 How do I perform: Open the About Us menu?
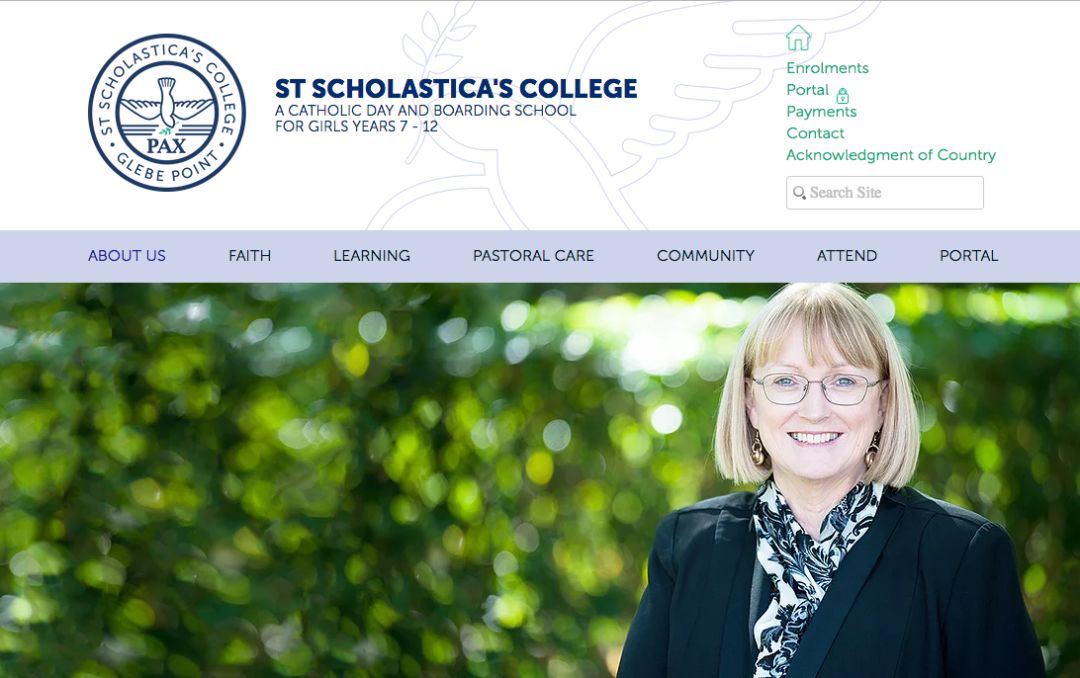click(x=127, y=256)
